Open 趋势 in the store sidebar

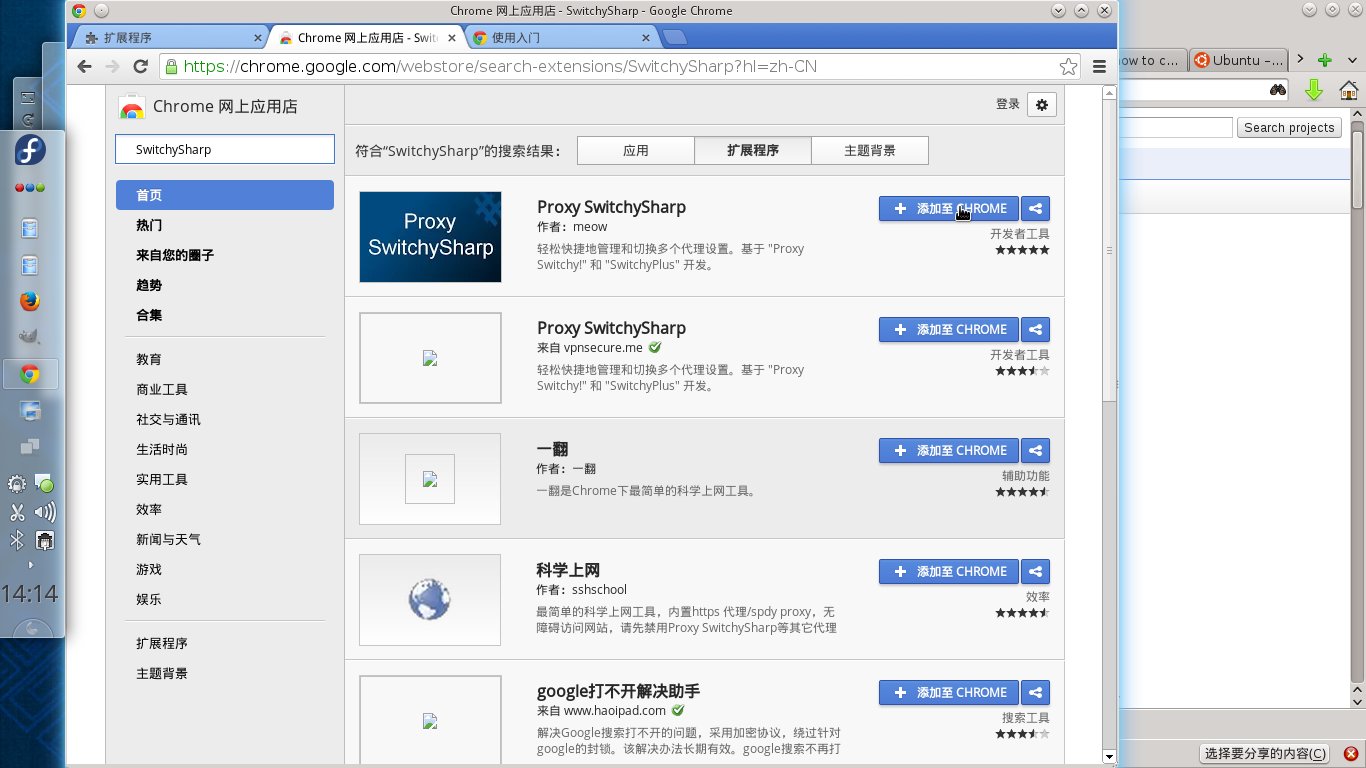pos(149,285)
